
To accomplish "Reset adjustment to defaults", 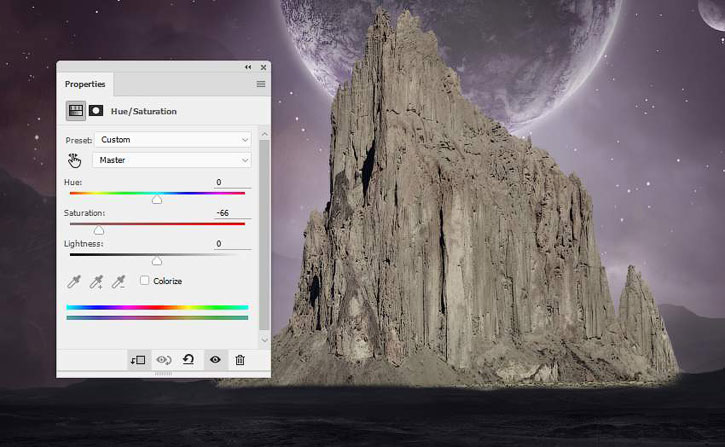I will click(188, 360).
